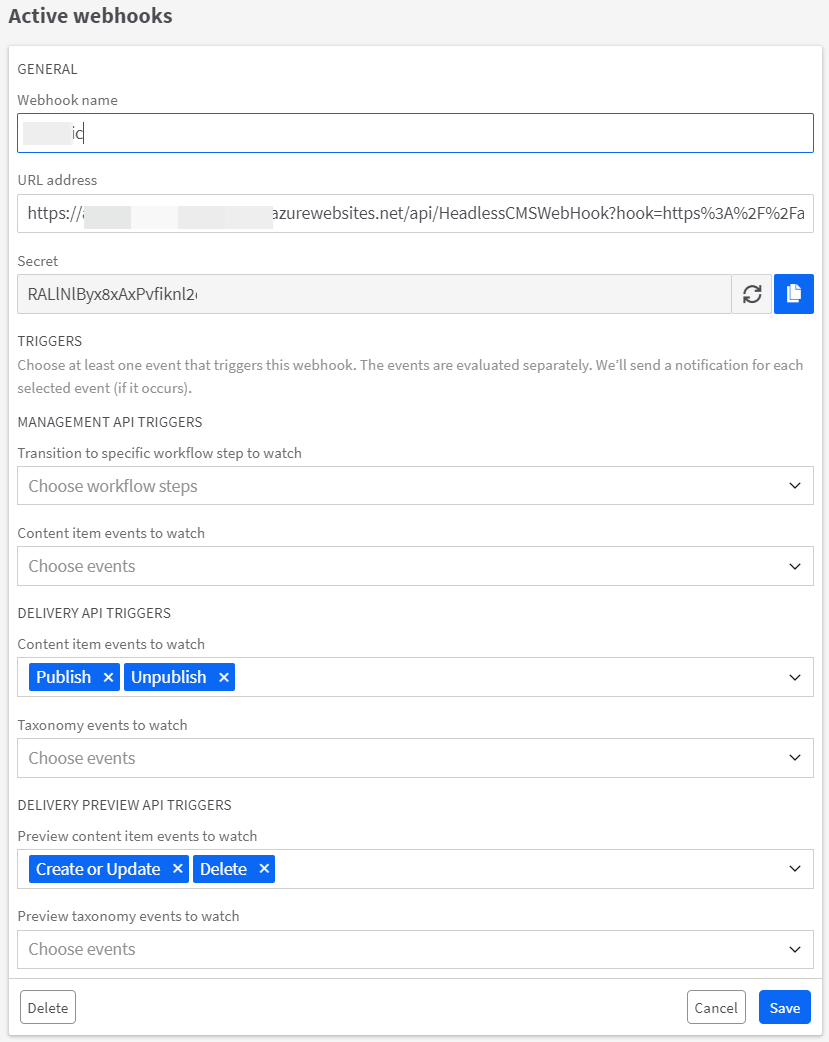Expand the Delivery API content events dropdown
The width and height of the screenshot is (829, 1042).
click(795, 677)
